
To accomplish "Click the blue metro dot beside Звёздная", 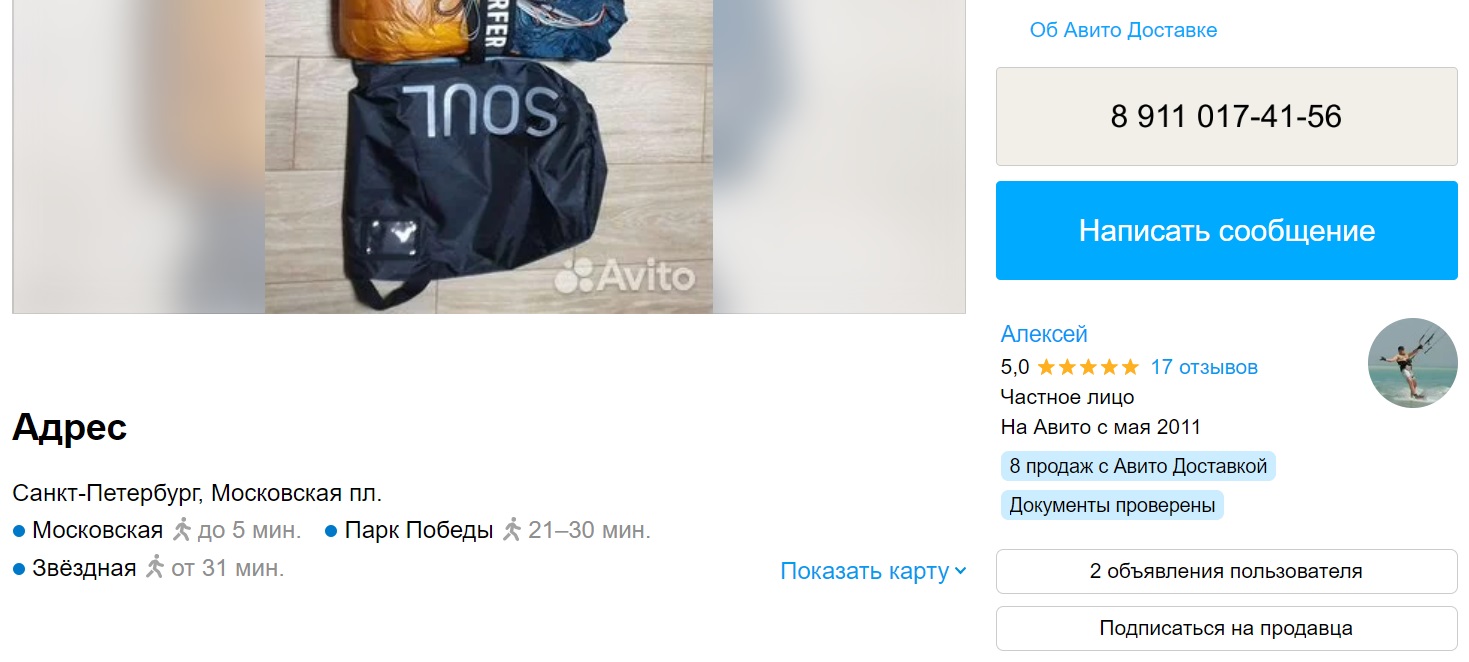I will 19,570.
